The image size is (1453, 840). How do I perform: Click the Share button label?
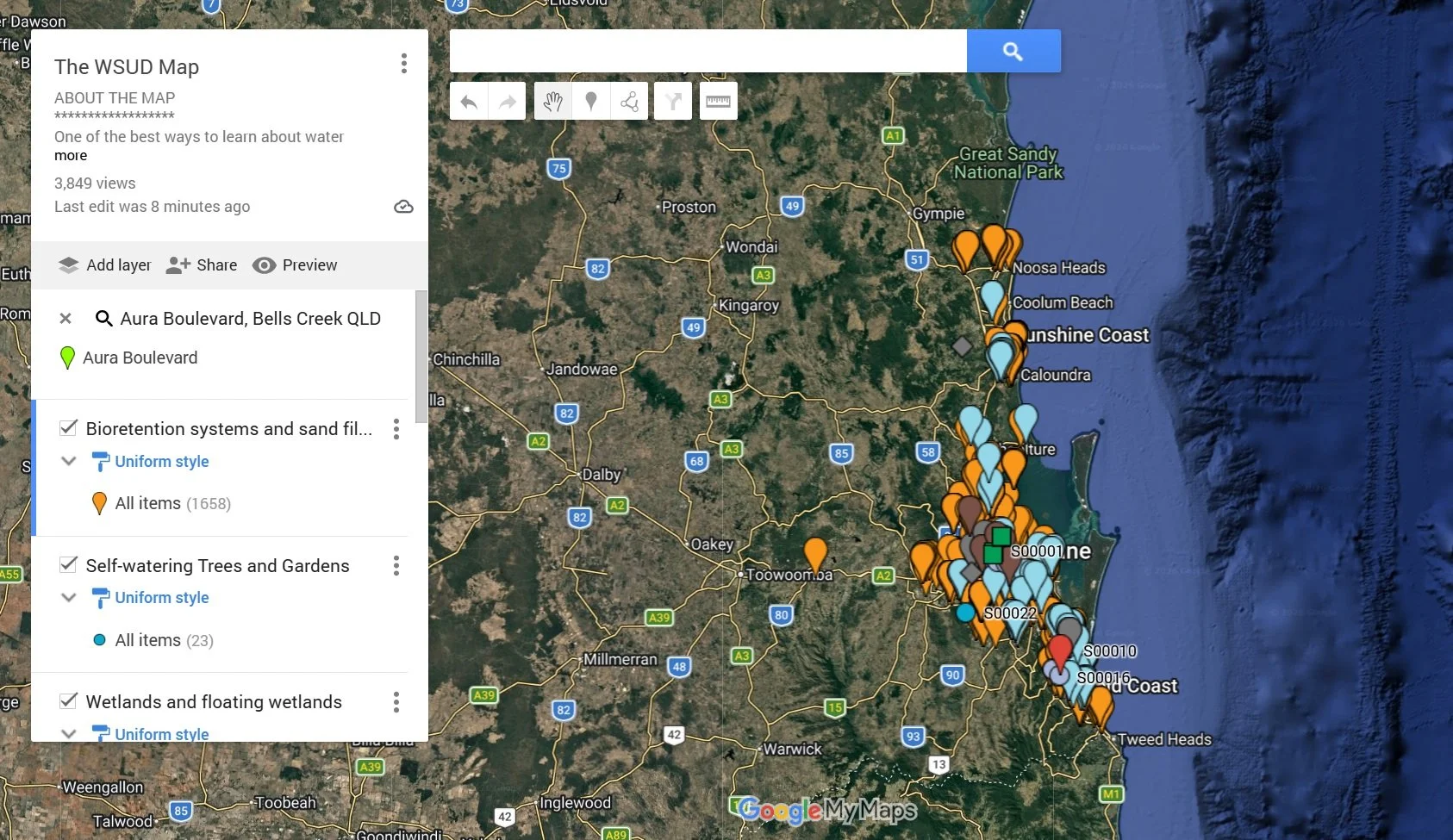[217, 265]
